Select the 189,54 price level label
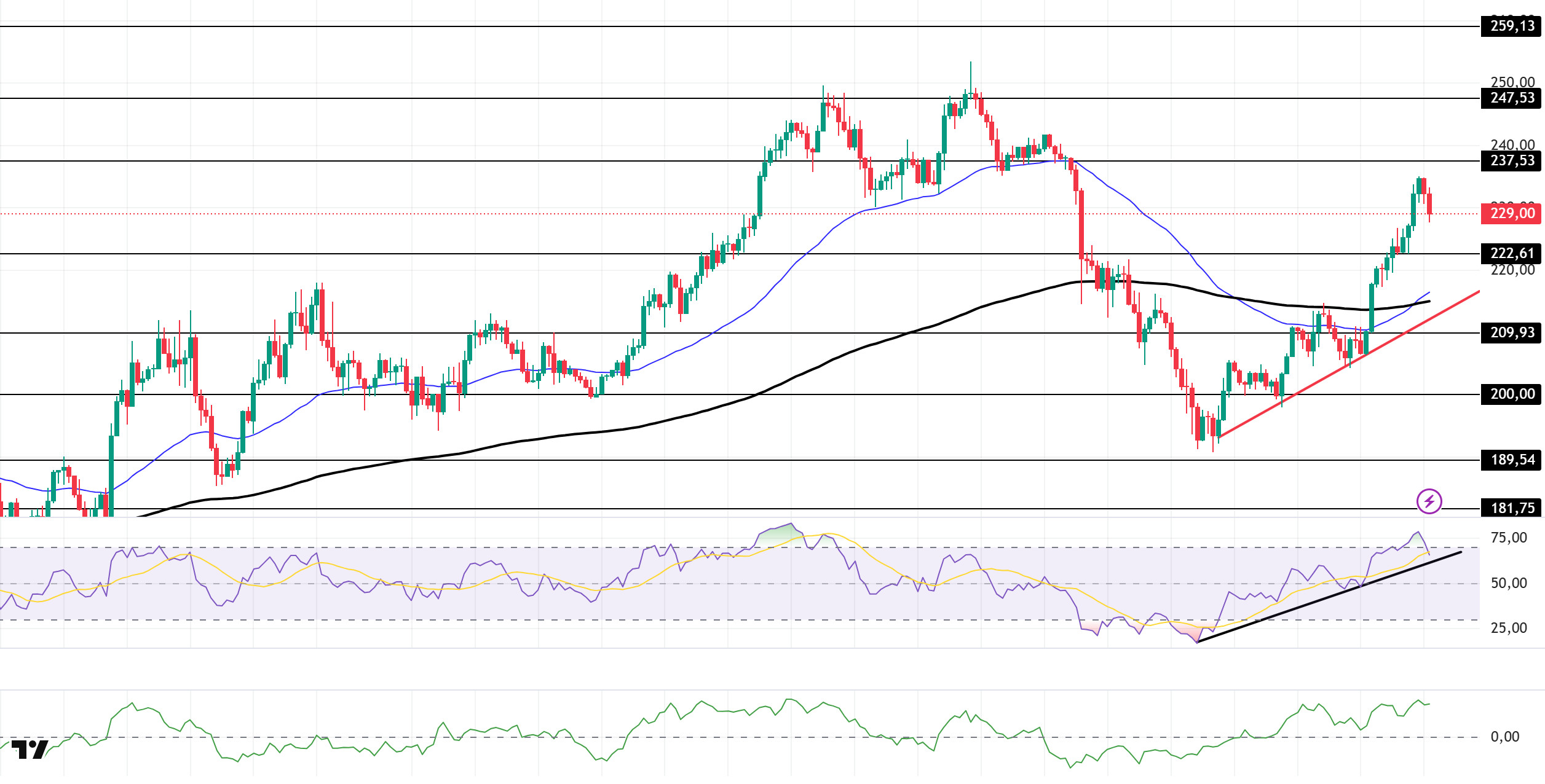1545x784 pixels. pyautogui.click(x=1512, y=460)
